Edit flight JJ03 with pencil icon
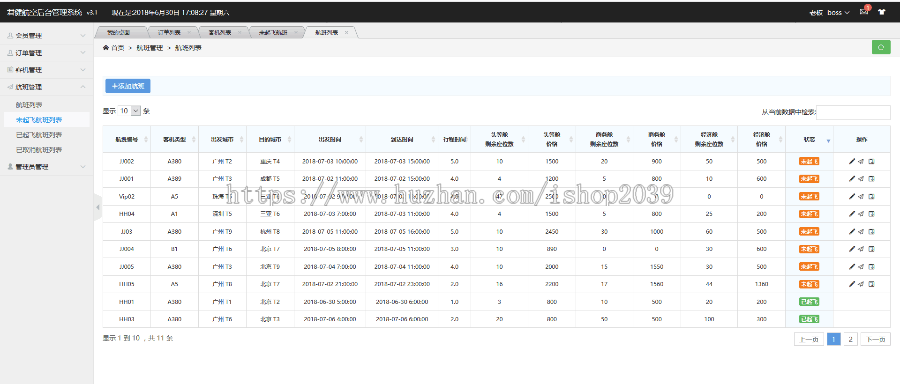This screenshot has height=384, width=900. click(x=852, y=231)
